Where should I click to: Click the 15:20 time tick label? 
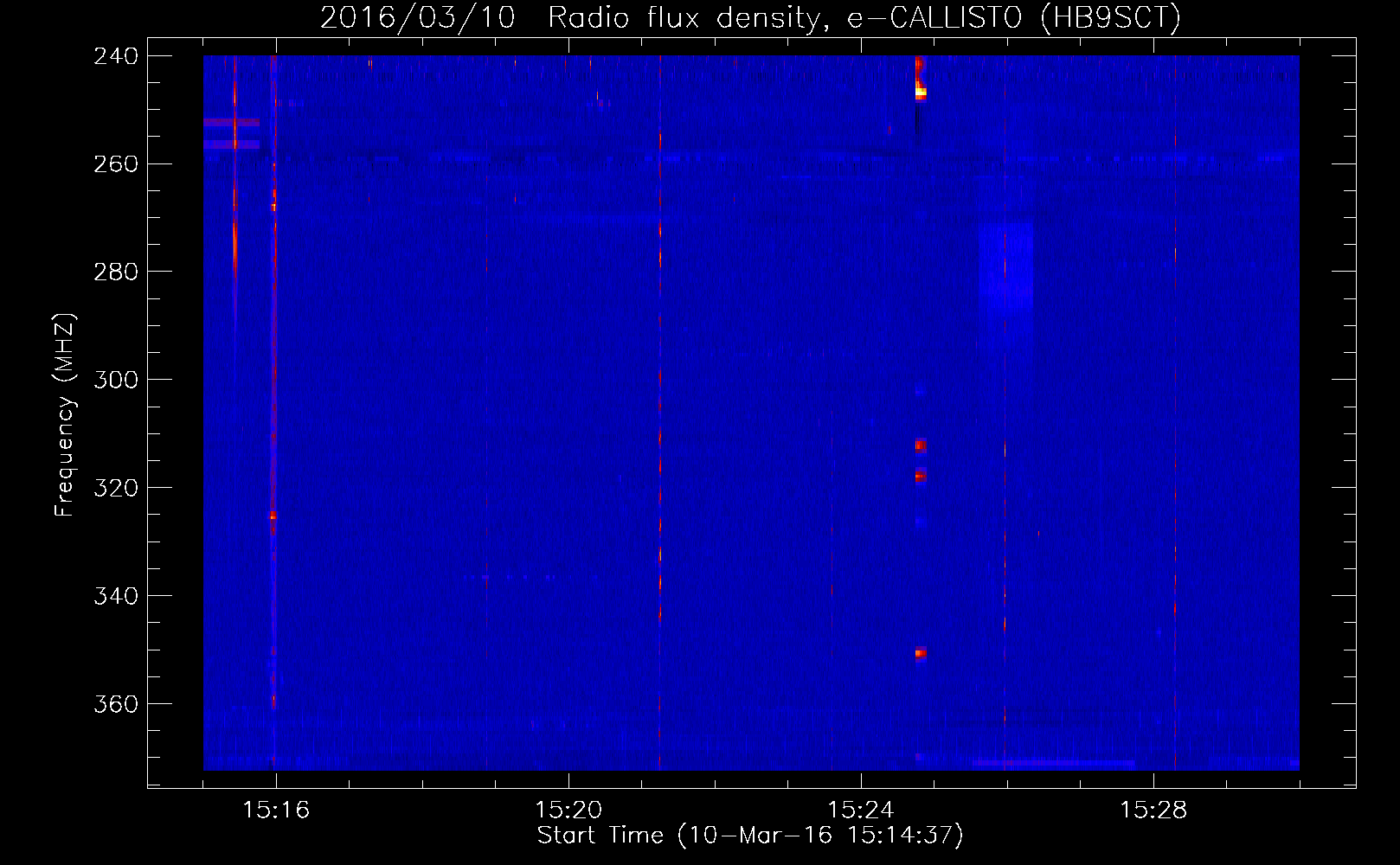568,811
